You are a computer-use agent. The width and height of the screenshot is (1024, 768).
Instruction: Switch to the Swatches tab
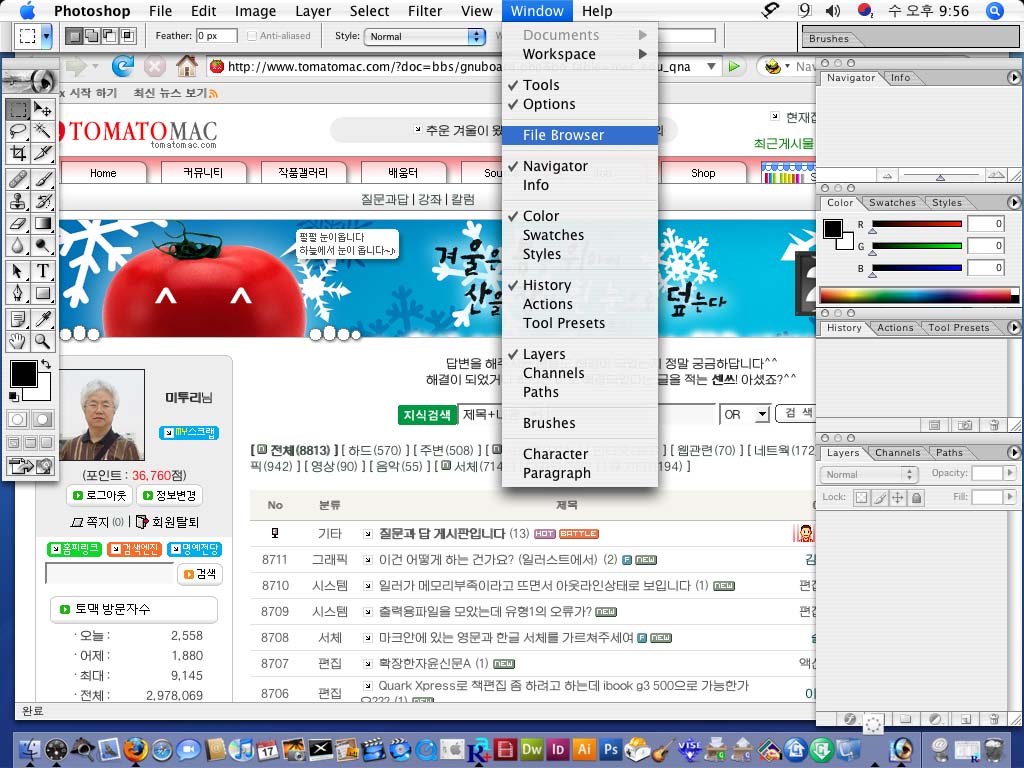(x=892, y=203)
